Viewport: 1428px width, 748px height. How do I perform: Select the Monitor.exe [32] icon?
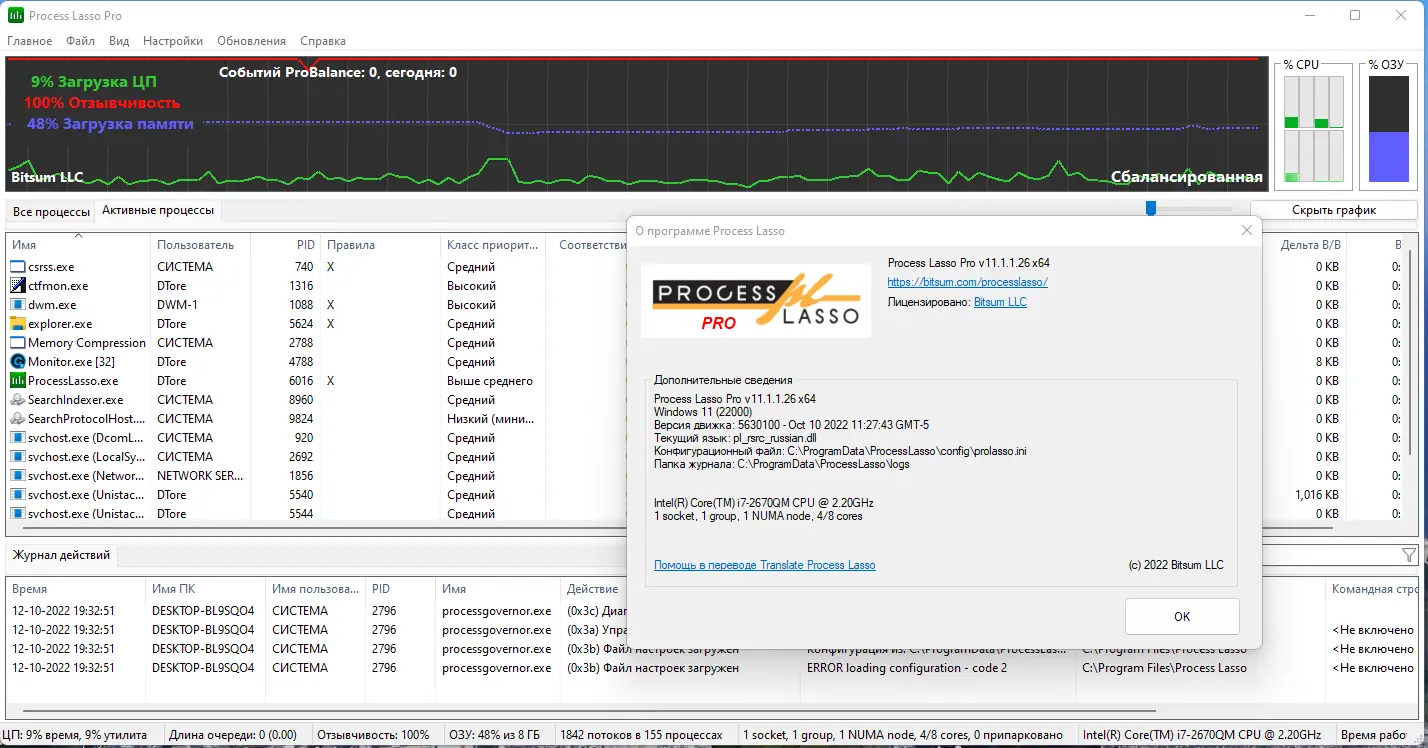point(18,362)
